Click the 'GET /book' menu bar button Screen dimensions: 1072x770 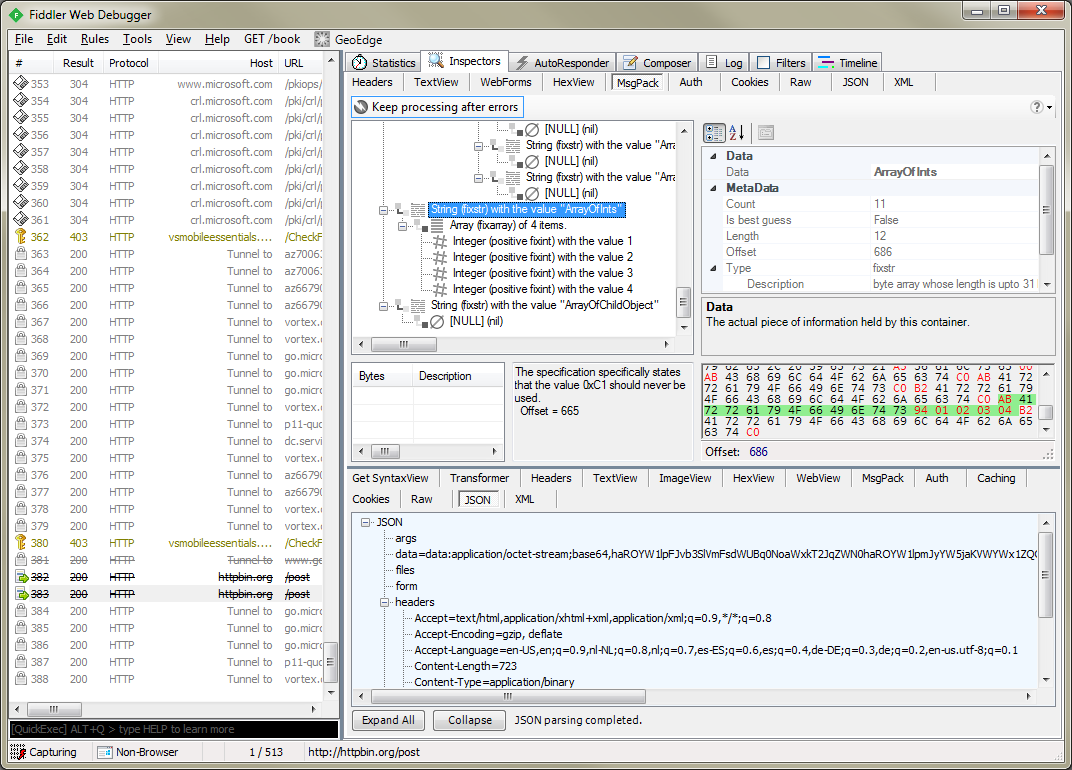point(272,39)
